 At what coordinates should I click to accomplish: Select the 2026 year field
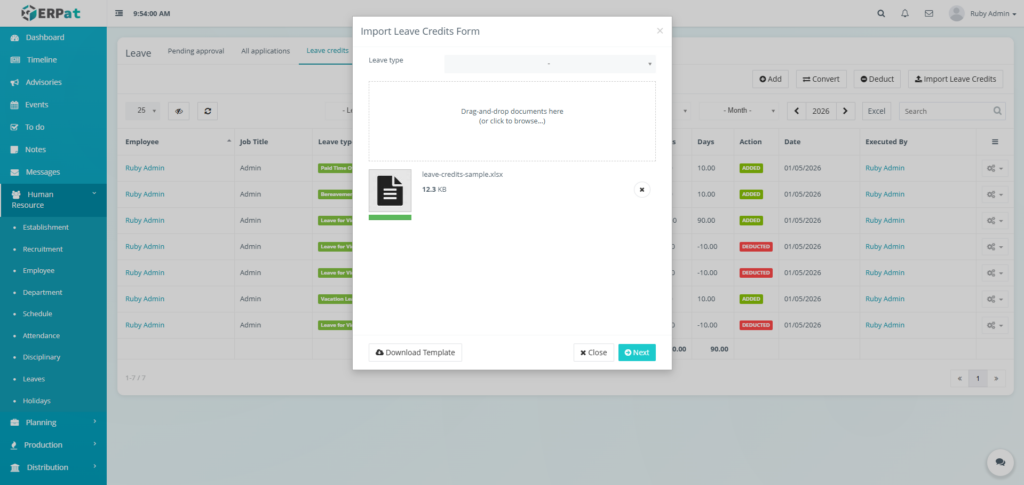click(x=821, y=111)
